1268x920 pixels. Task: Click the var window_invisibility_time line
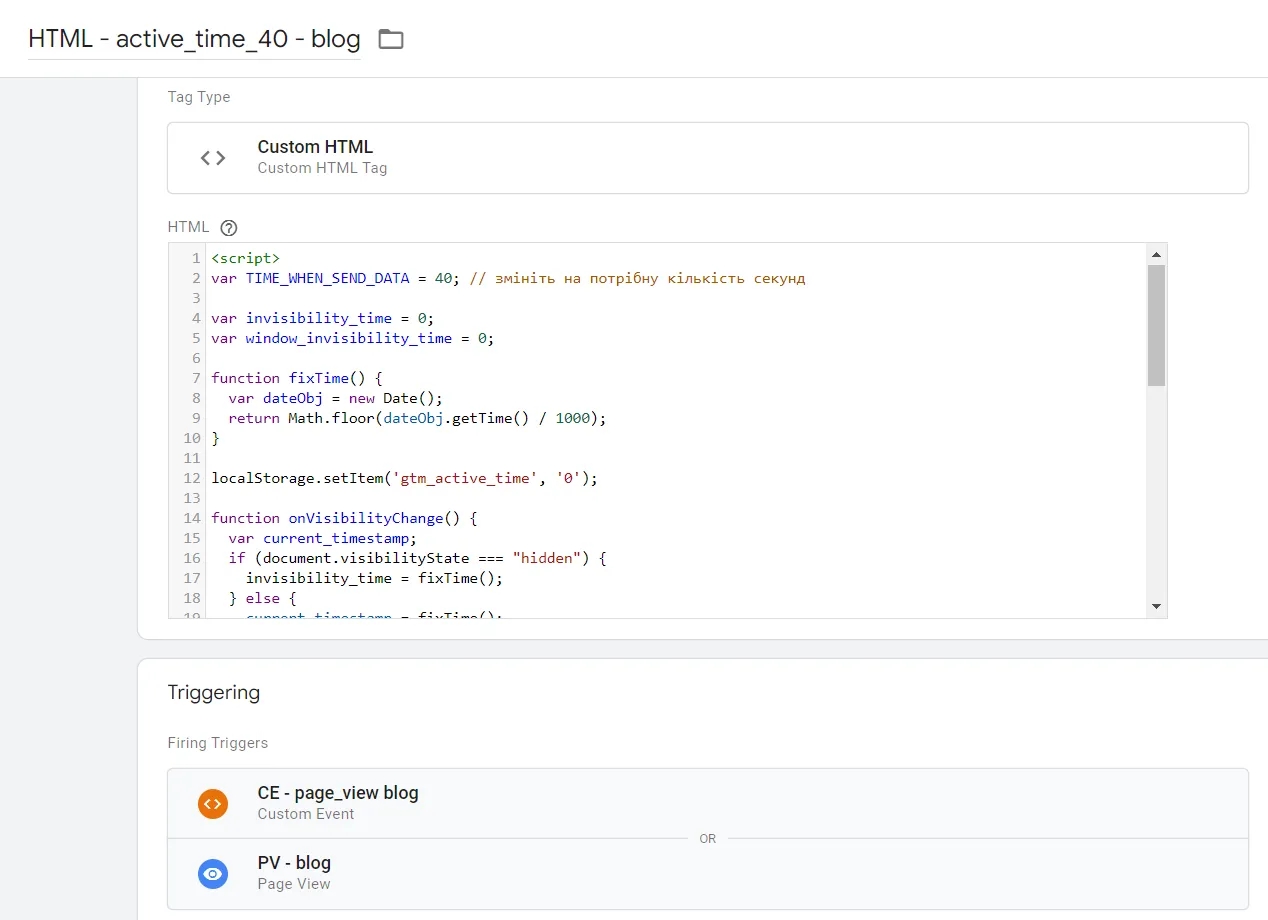(353, 338)
